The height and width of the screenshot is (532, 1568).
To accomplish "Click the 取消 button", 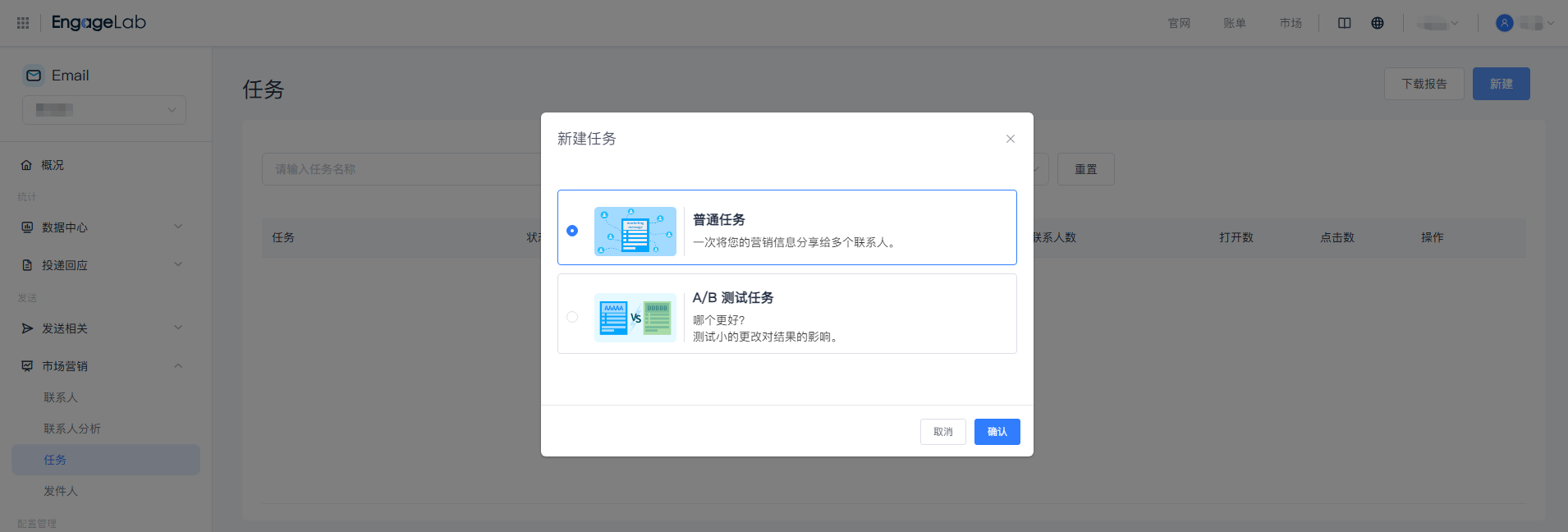I will pos(942,432).
